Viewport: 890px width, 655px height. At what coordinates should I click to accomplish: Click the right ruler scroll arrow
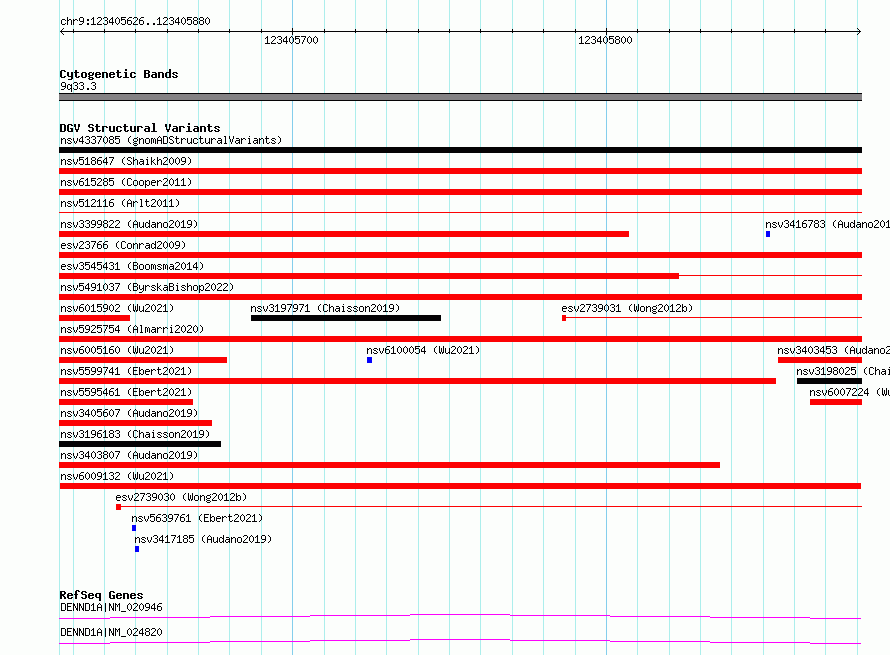(858, 32)
